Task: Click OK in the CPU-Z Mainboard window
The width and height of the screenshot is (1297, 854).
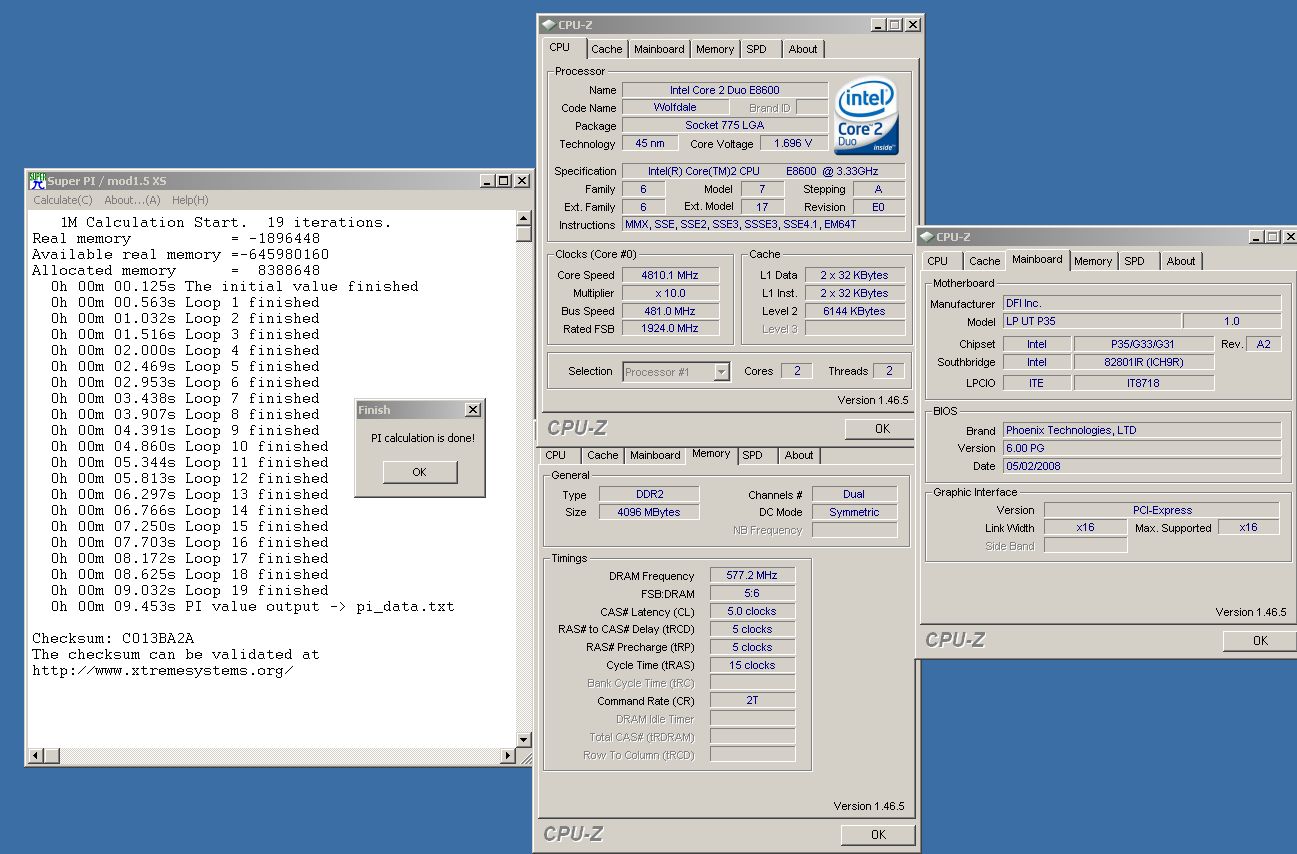Action: [1259, 641]
